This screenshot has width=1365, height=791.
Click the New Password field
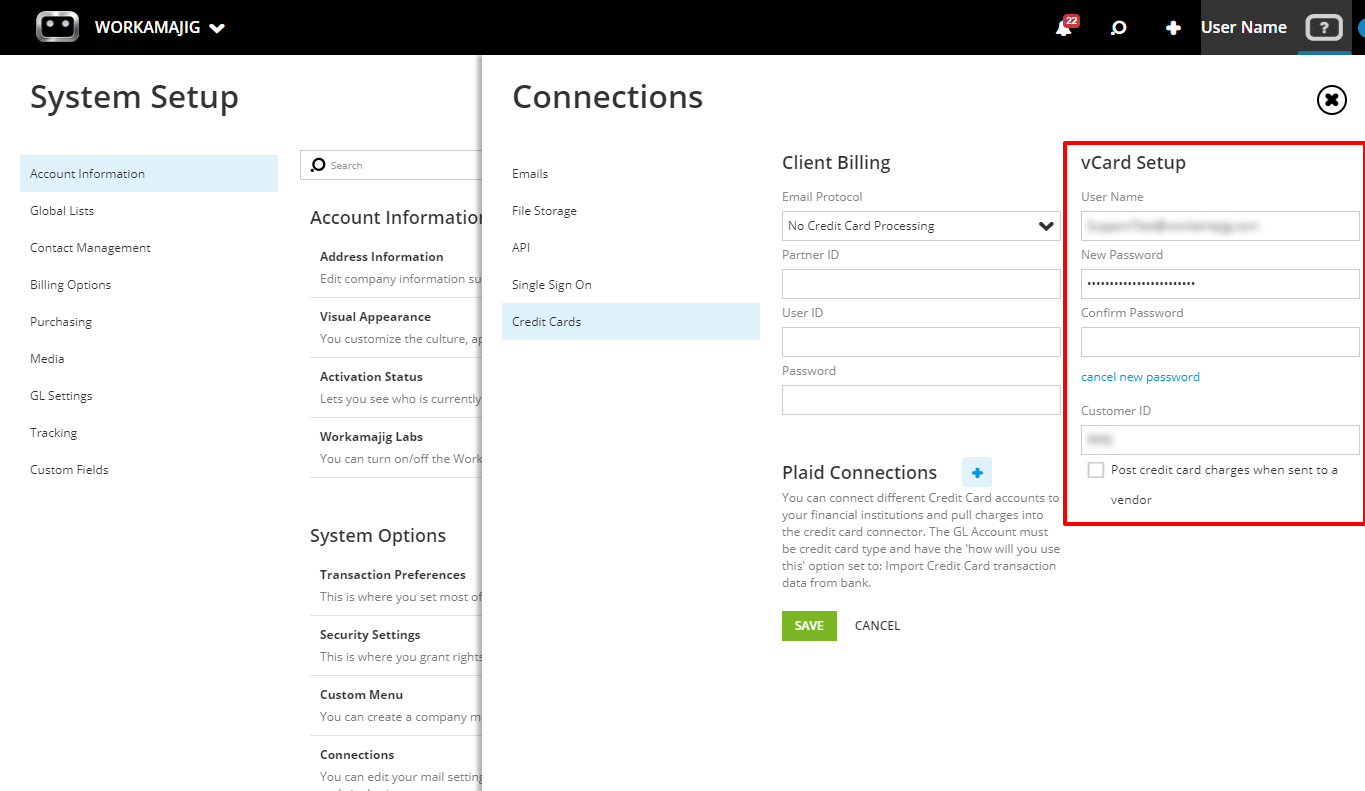(x=1220, y=284)
